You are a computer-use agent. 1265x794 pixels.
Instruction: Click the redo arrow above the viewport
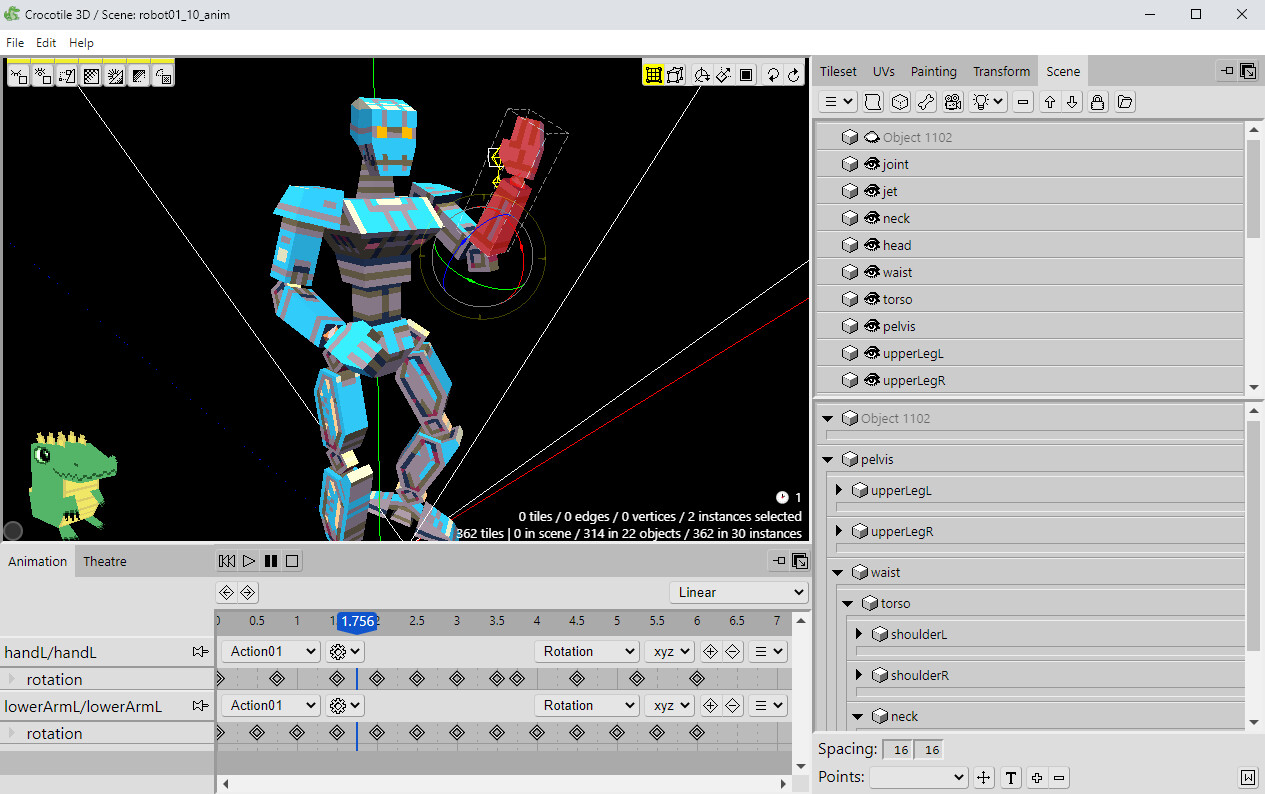pos(793,74)
